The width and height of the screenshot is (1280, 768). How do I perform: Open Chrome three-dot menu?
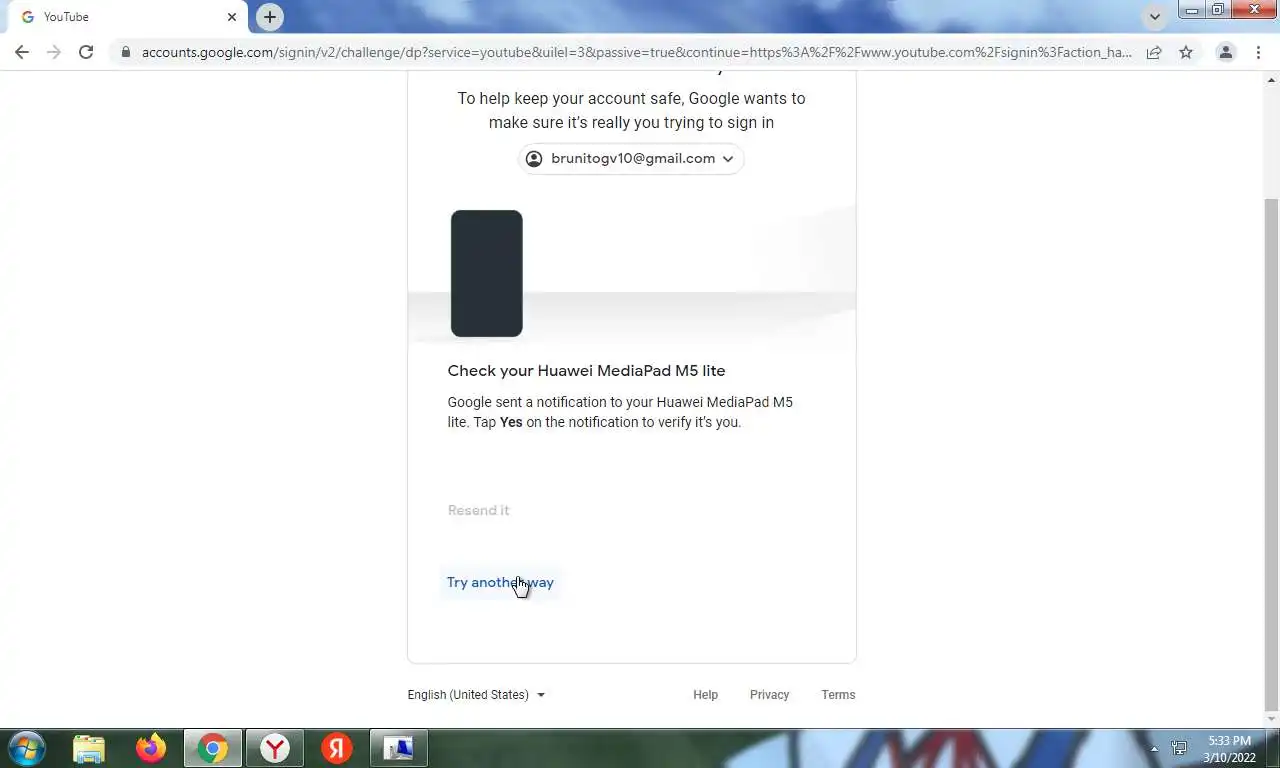[1258, 52]
